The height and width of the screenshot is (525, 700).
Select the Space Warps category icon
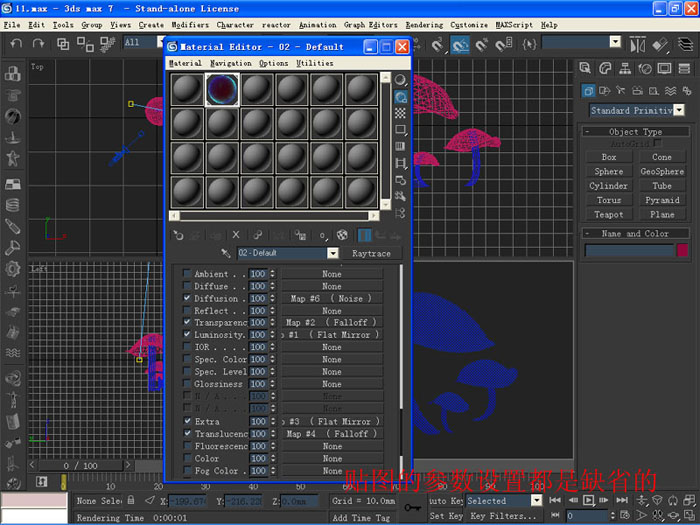point(670,91)
